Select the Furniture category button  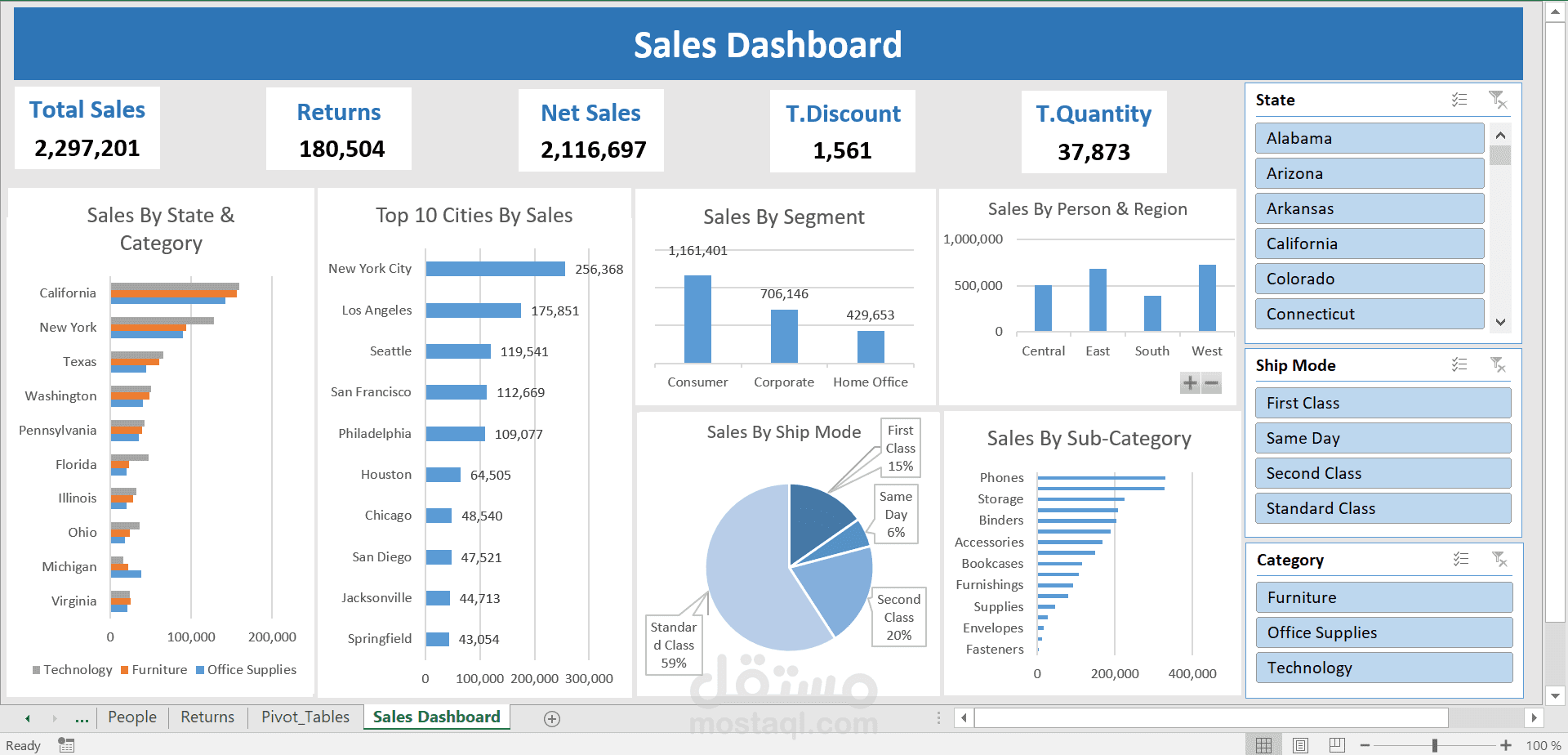click(x=1384, y=597)
